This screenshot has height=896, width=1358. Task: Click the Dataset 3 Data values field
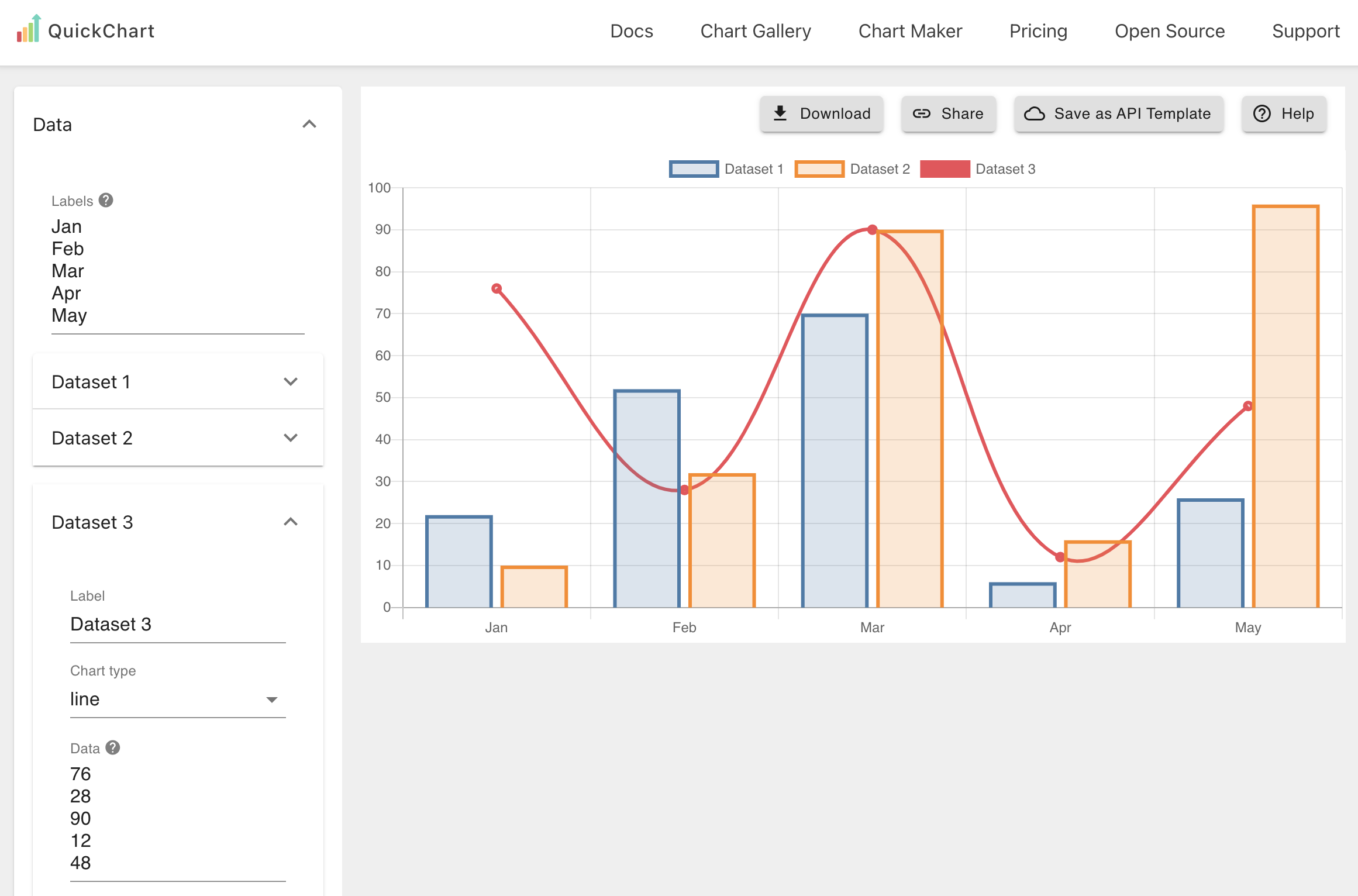(178, 819)
